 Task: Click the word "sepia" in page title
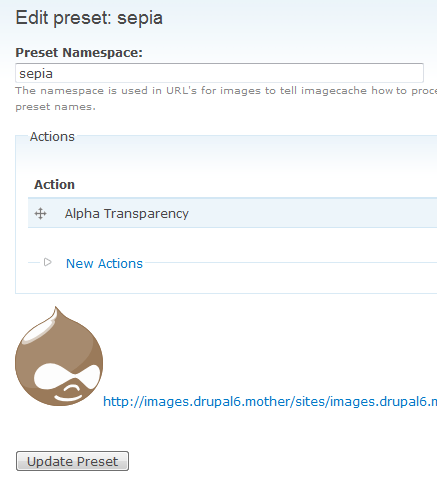(x=140, y=18)
